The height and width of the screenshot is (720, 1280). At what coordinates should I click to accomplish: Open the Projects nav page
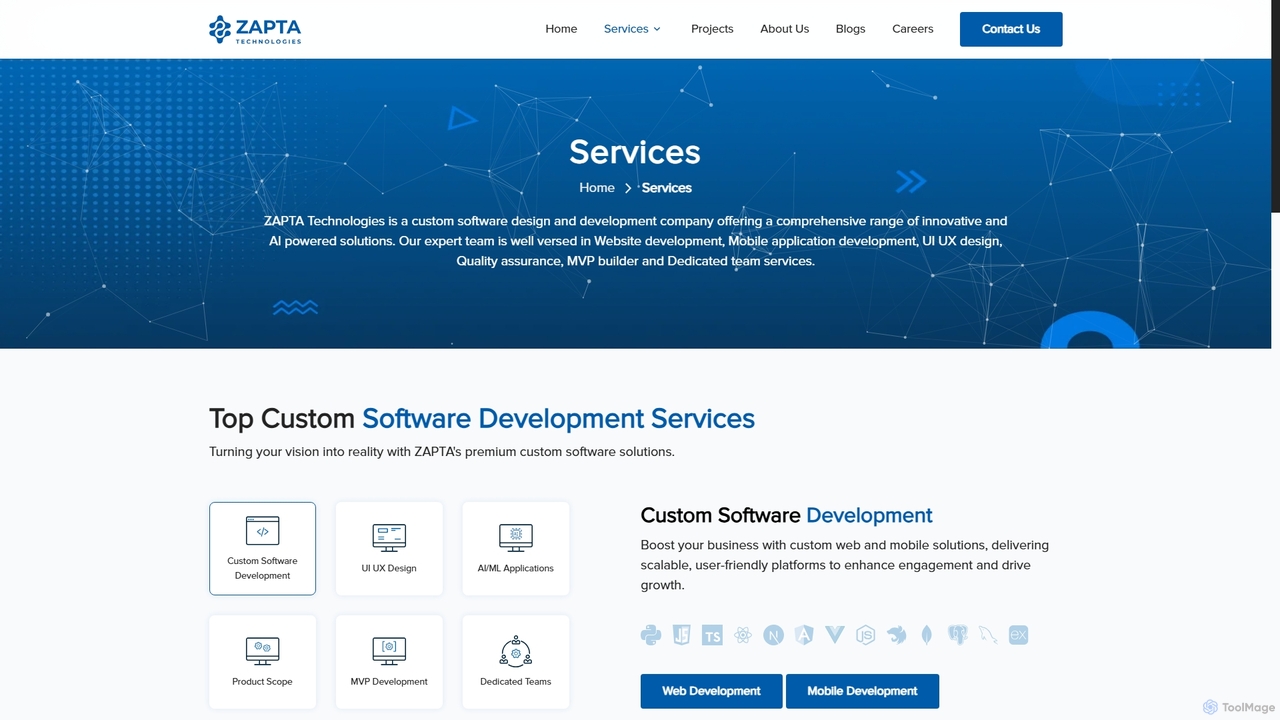pyautogui.click(x=712, y=29)
